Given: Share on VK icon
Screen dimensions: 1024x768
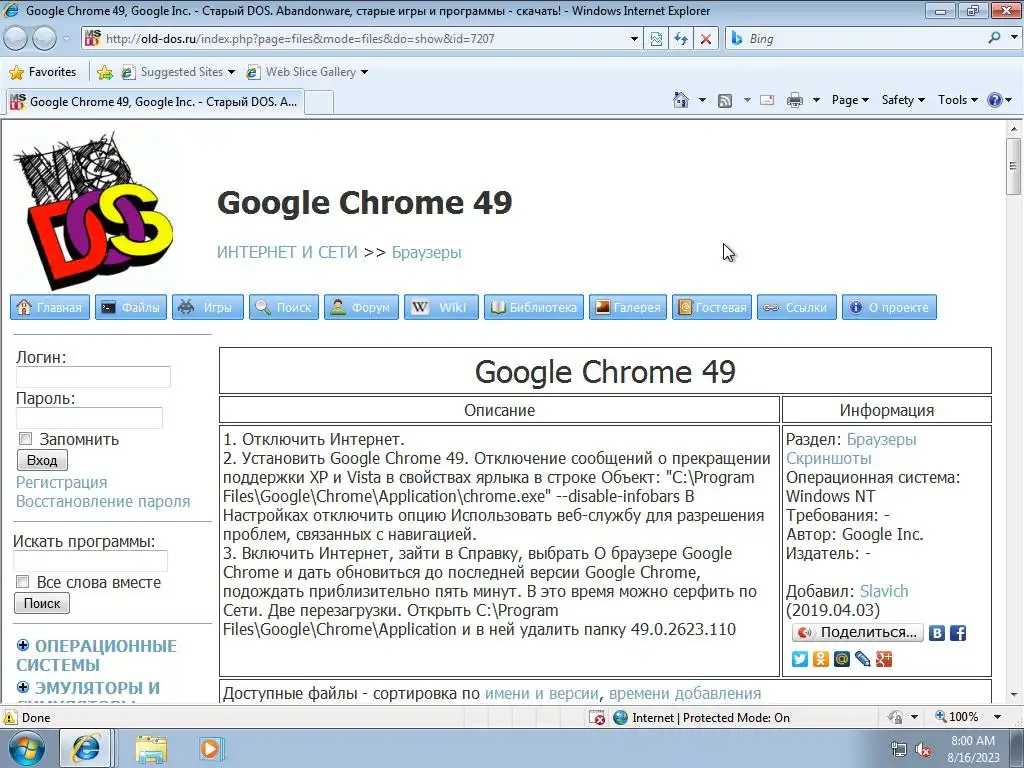Looking at the screenshot, I should (x=936, y=633).
